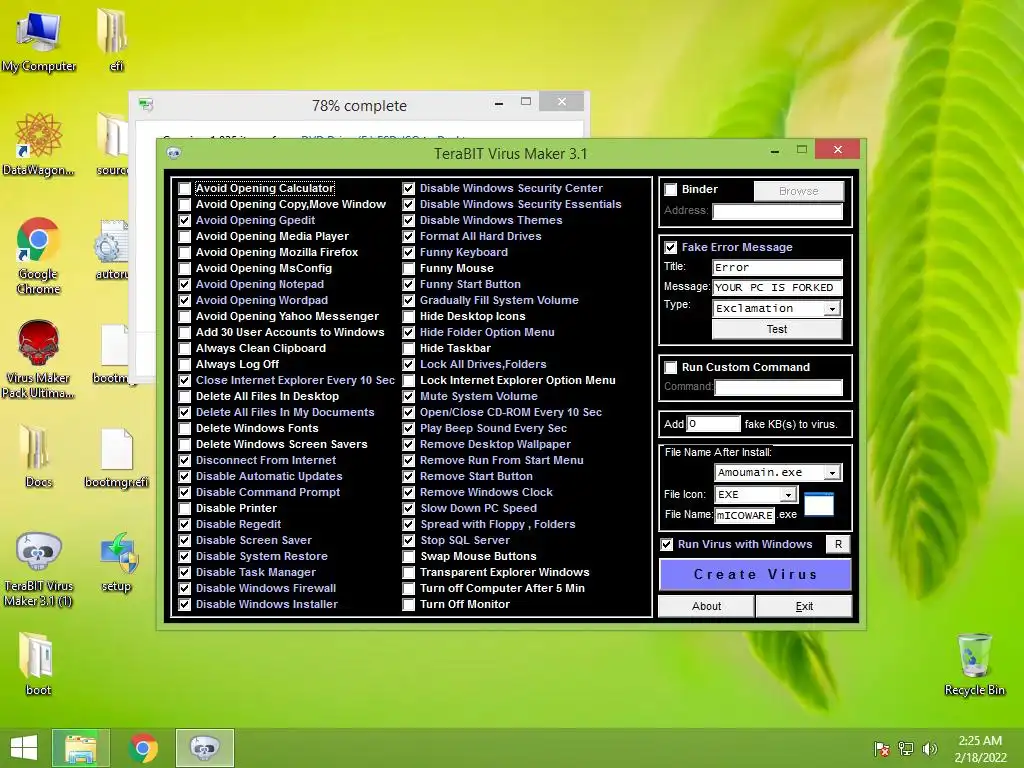Open the My Computer desktop icon

(39, 41)
